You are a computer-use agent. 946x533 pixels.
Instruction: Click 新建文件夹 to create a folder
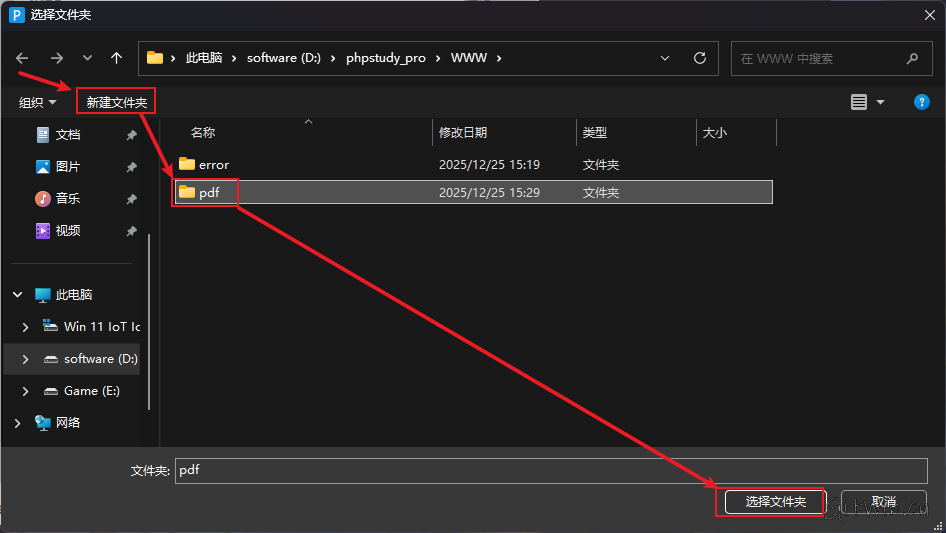116,103
